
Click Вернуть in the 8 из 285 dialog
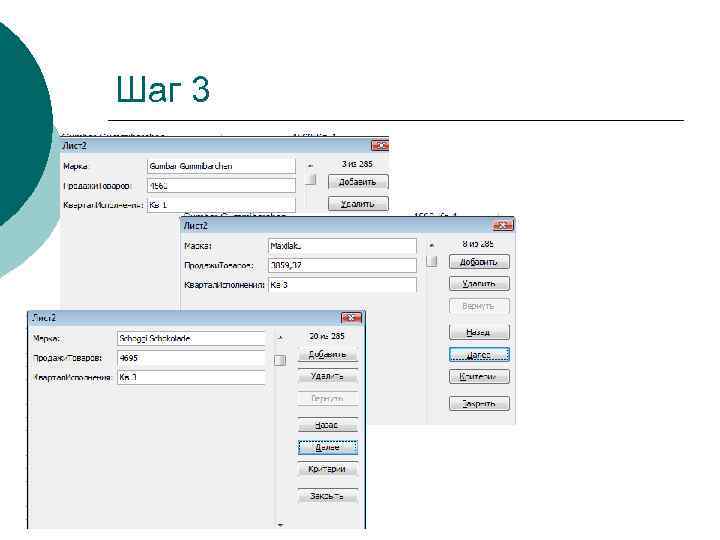[479, 306]
